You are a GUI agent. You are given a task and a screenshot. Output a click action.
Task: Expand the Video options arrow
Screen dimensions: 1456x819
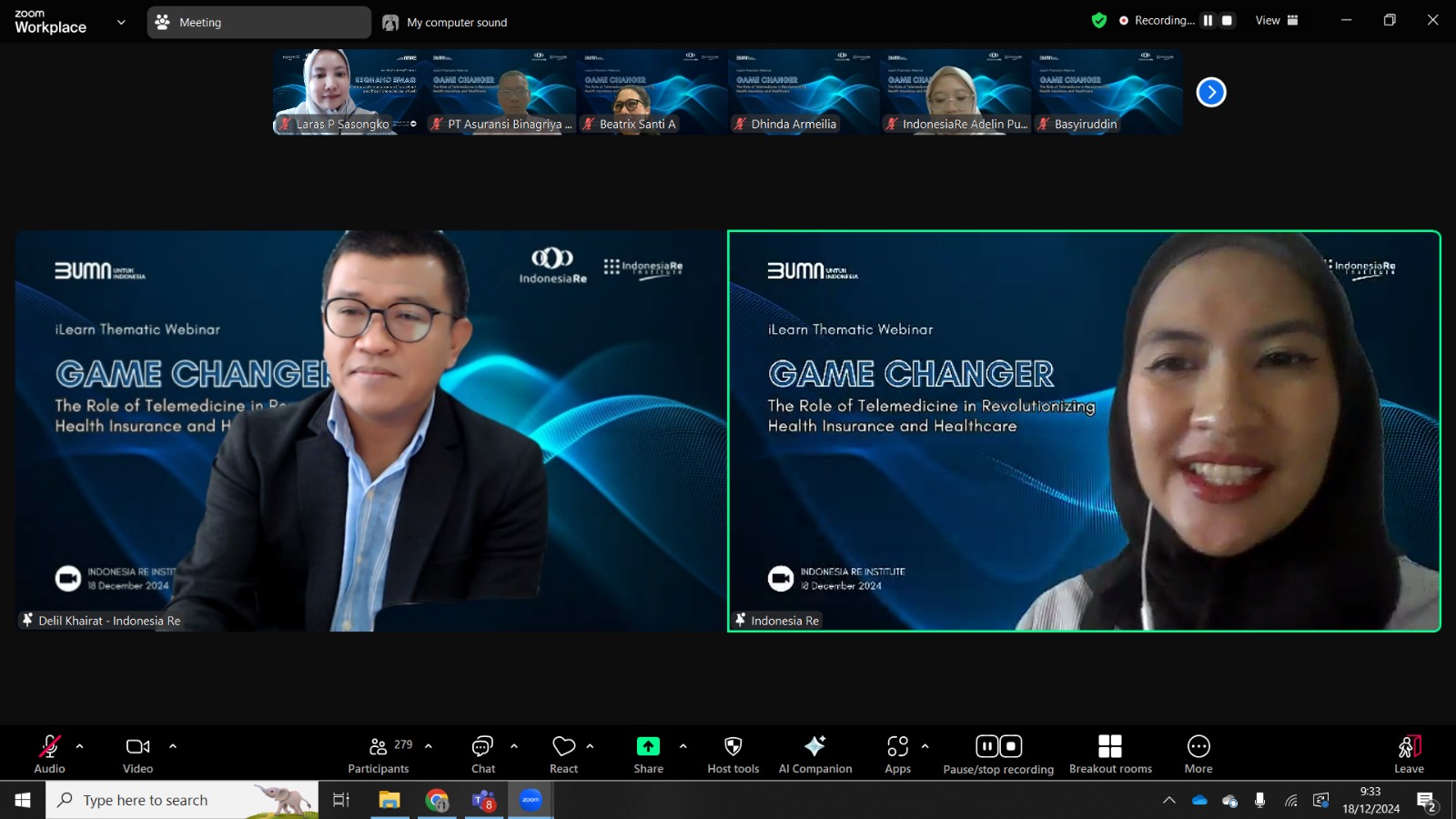click(x=172, y=746)
